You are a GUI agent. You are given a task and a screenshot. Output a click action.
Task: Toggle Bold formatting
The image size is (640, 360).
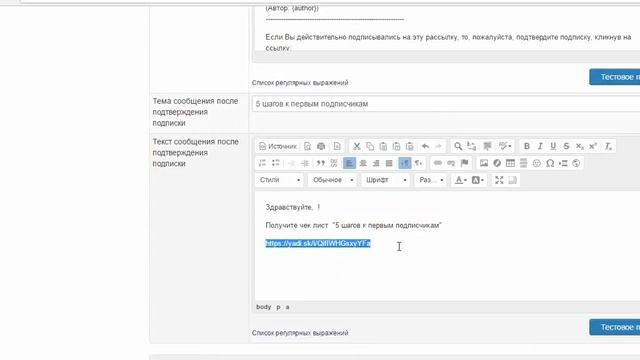pos(527,146)
